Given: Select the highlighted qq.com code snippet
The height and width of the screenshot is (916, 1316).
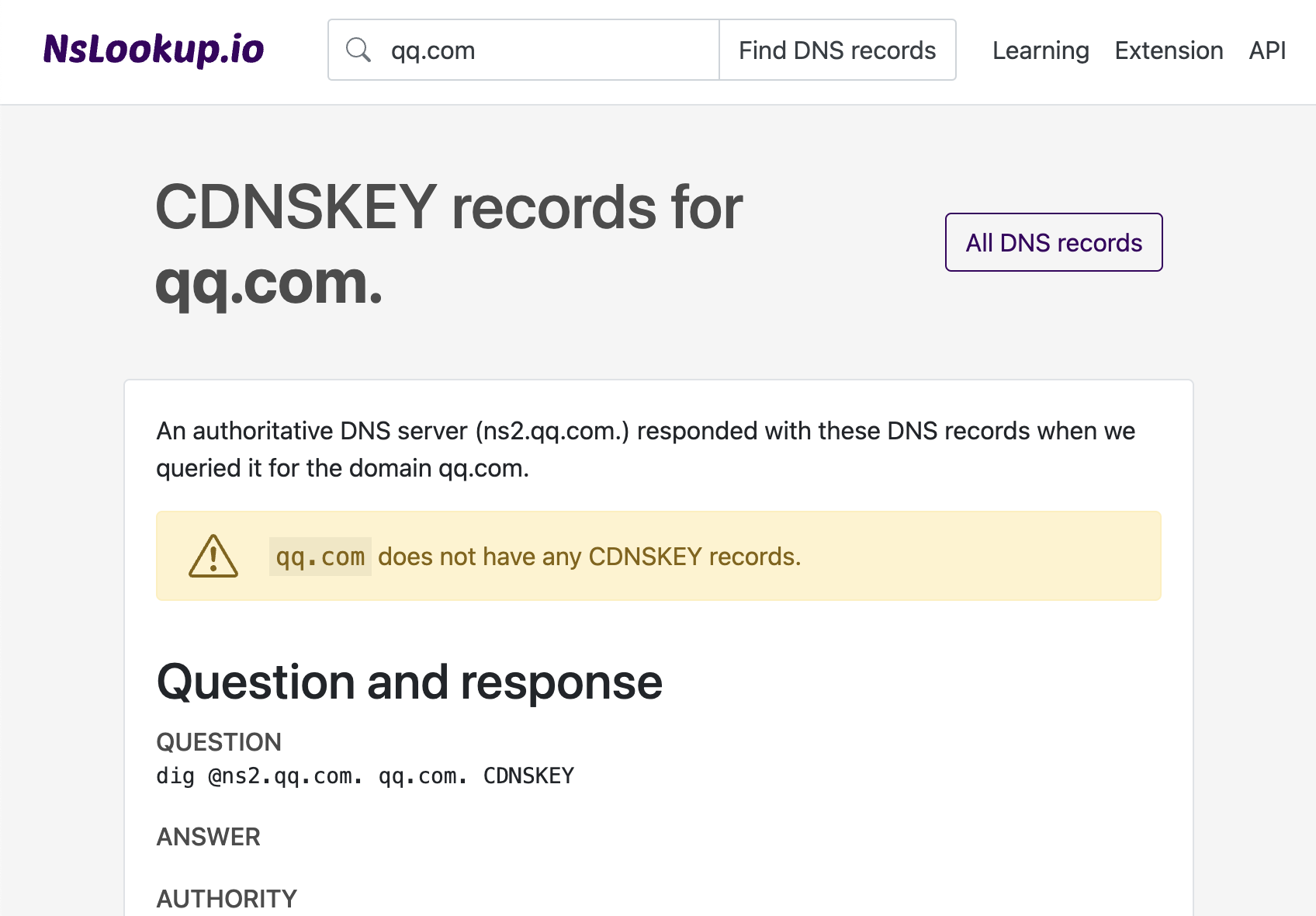Looking at the screenshot, I should [320, 556].
